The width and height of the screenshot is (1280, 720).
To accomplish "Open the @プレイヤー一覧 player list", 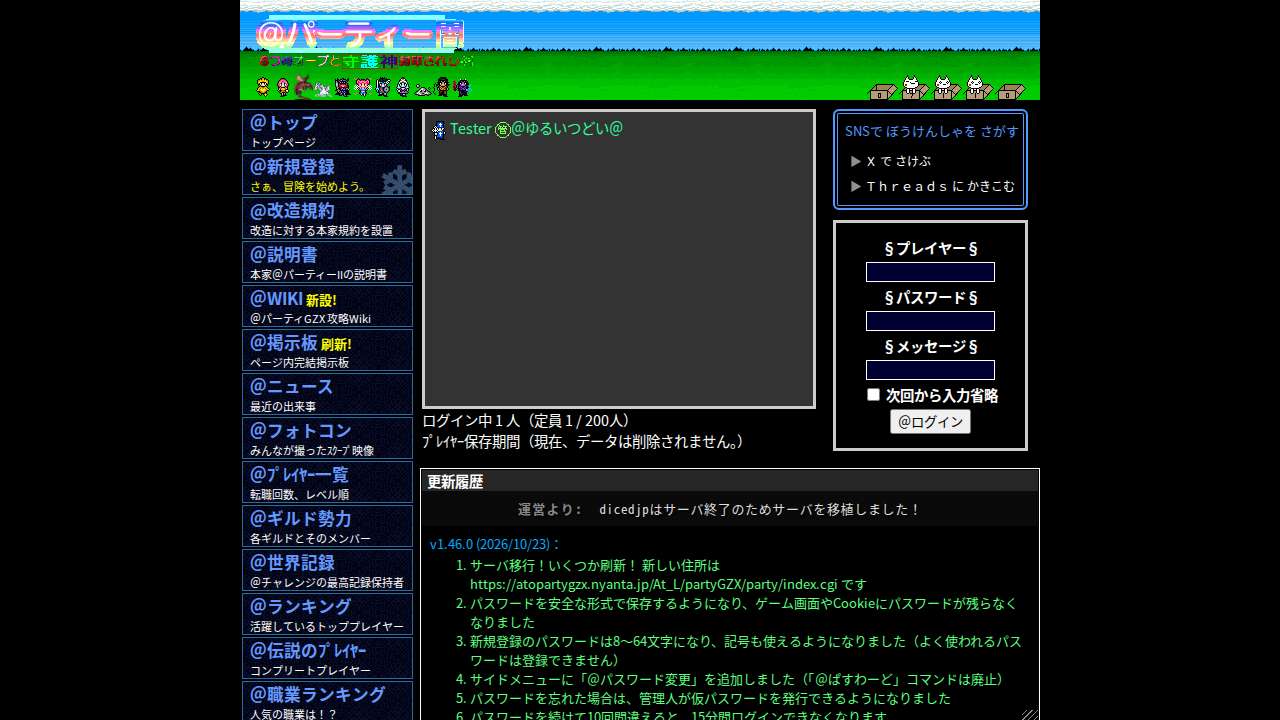I will pos(327,482).
